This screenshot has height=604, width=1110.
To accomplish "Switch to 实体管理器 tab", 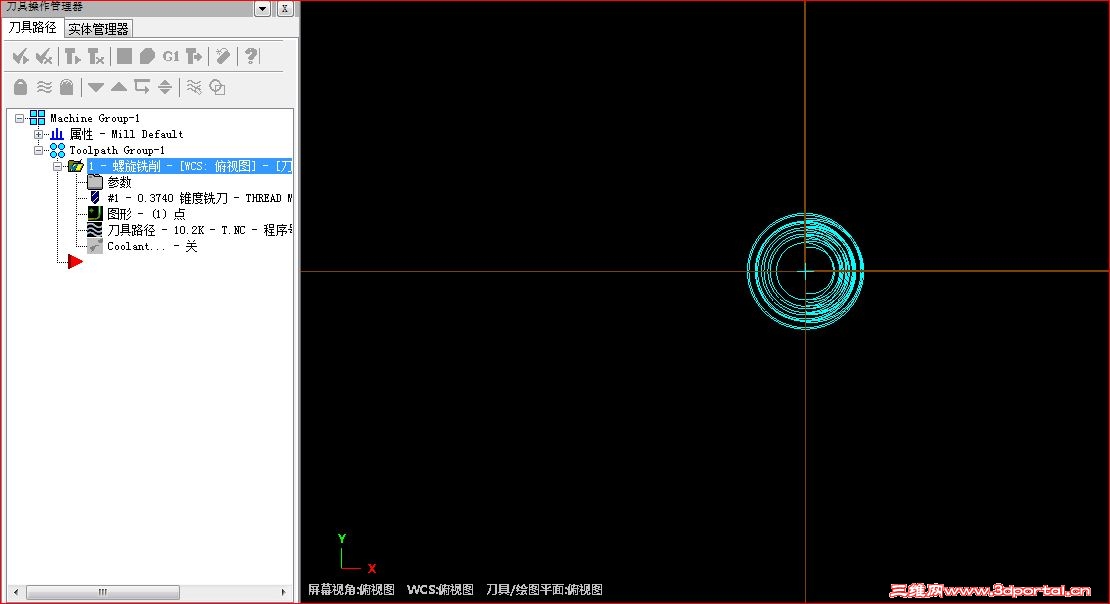I will [x=98, y=29].
